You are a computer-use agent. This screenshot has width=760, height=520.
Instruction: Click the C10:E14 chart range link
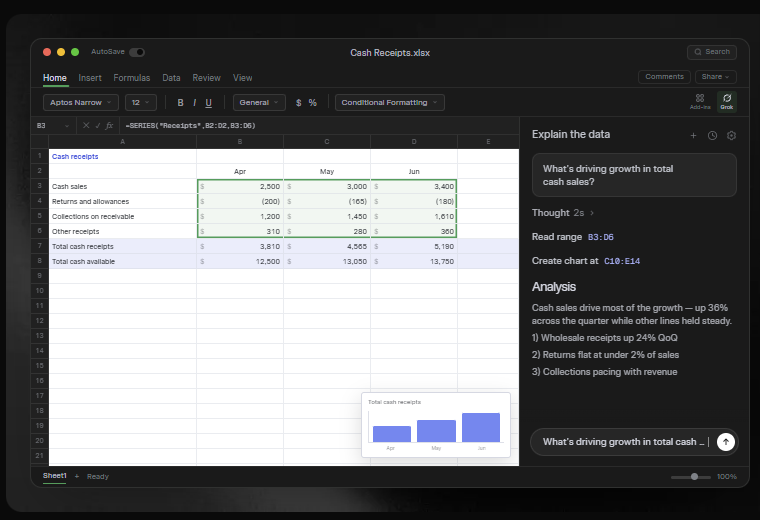[622, 261]
